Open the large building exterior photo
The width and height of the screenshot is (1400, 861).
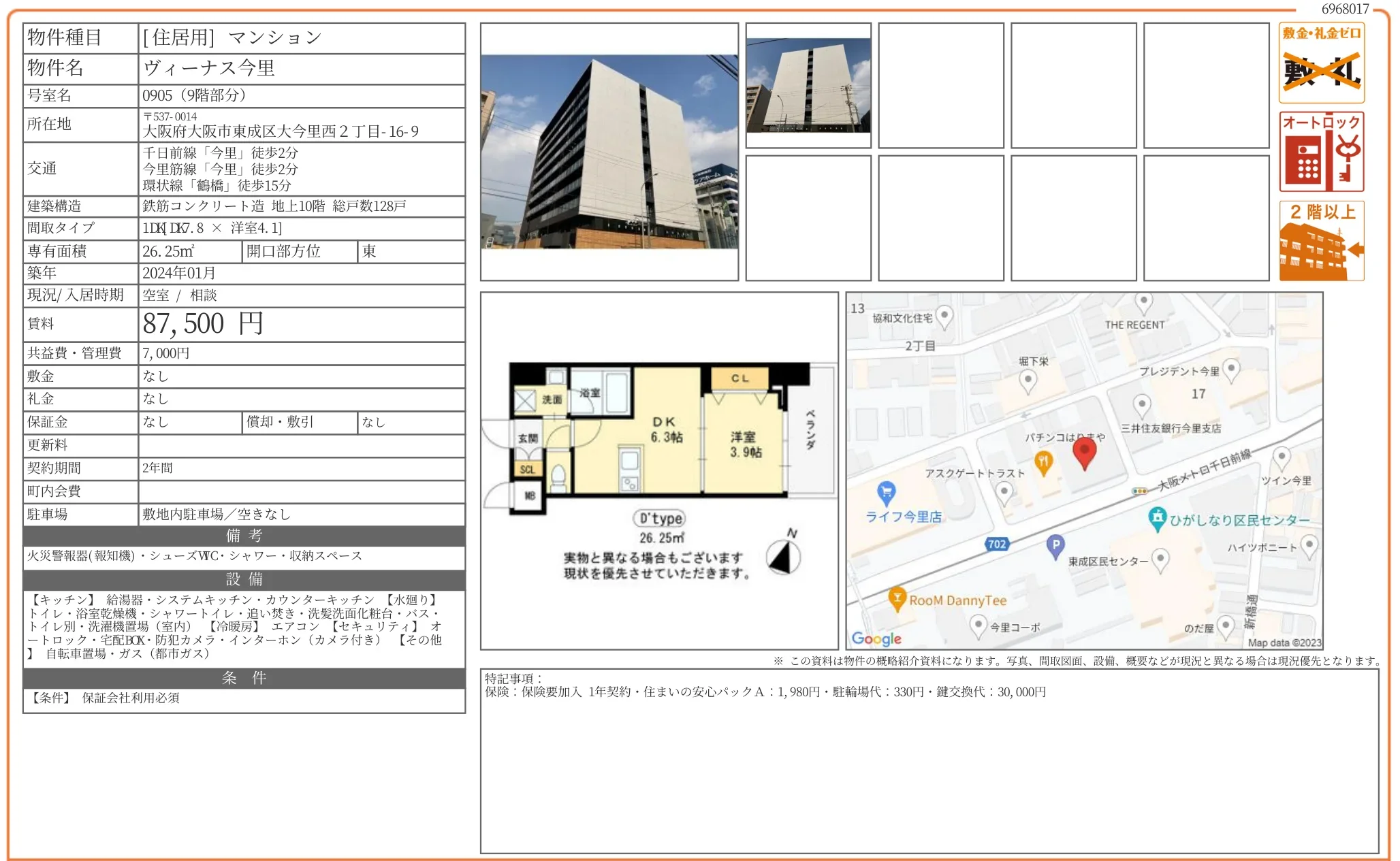click(609, 152)
